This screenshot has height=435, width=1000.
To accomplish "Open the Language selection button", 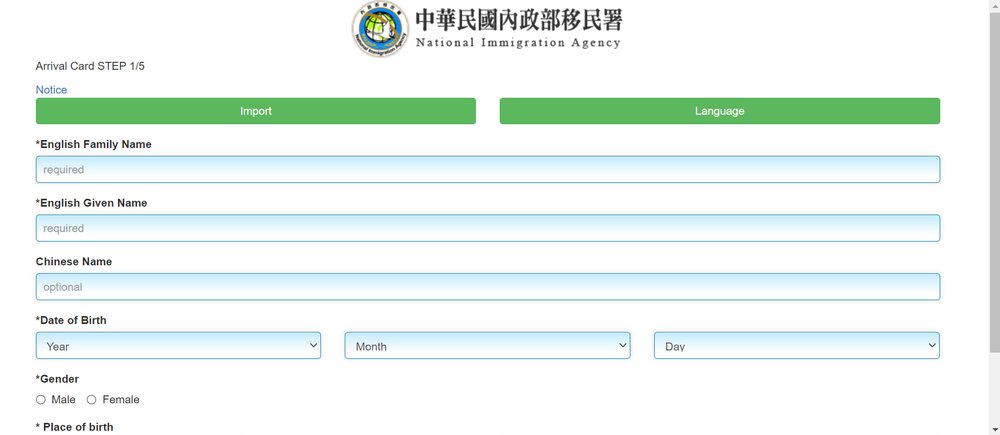I will [719, 111].
